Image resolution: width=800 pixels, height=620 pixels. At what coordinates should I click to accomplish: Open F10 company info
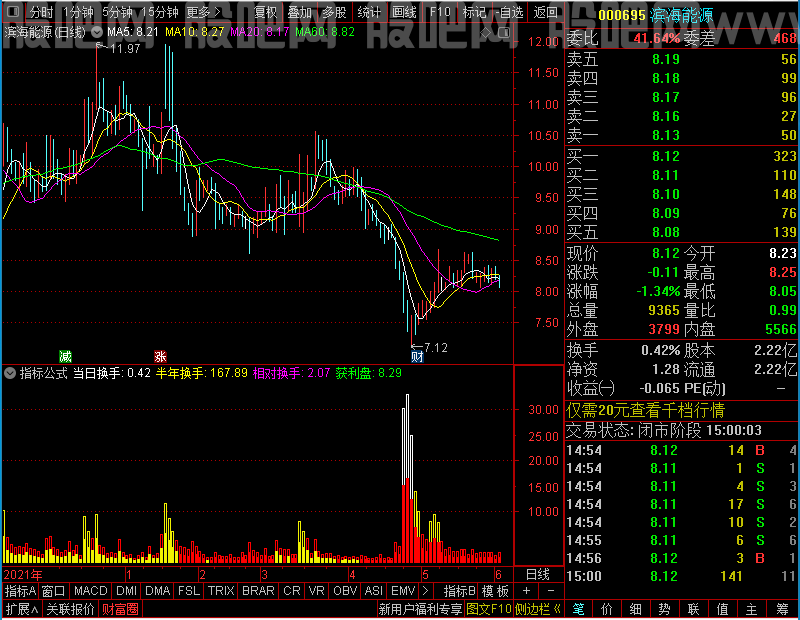pyautogui.click(x=440, y=12)
